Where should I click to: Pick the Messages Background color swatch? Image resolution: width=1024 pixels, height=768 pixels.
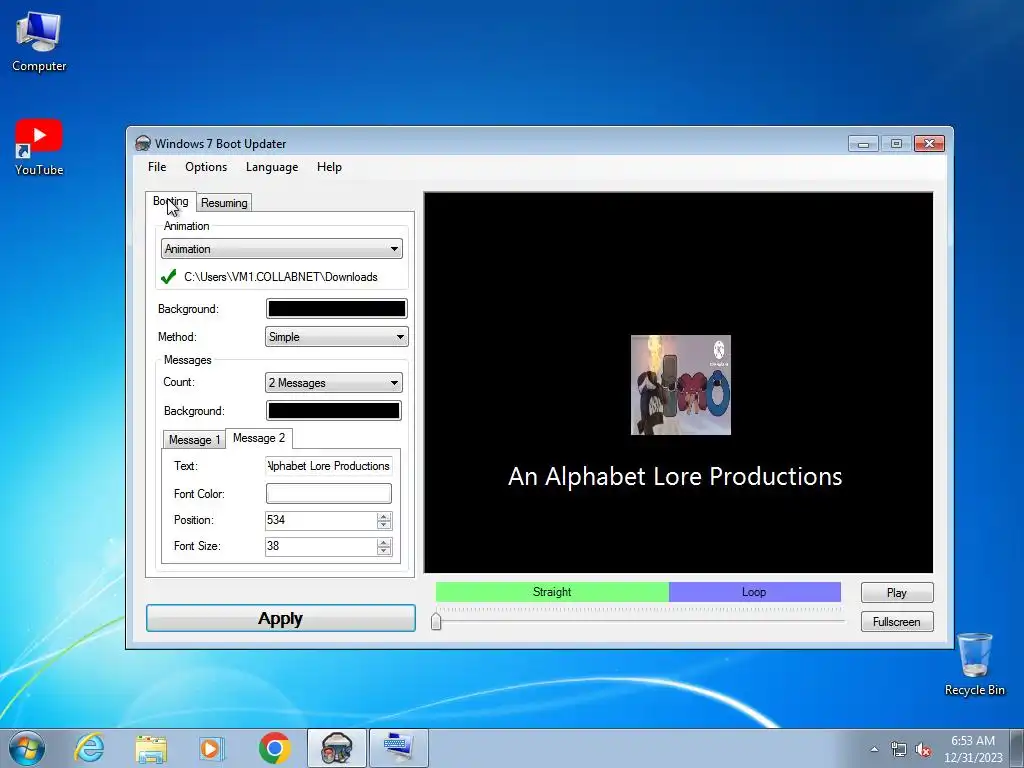coord(334,411)
